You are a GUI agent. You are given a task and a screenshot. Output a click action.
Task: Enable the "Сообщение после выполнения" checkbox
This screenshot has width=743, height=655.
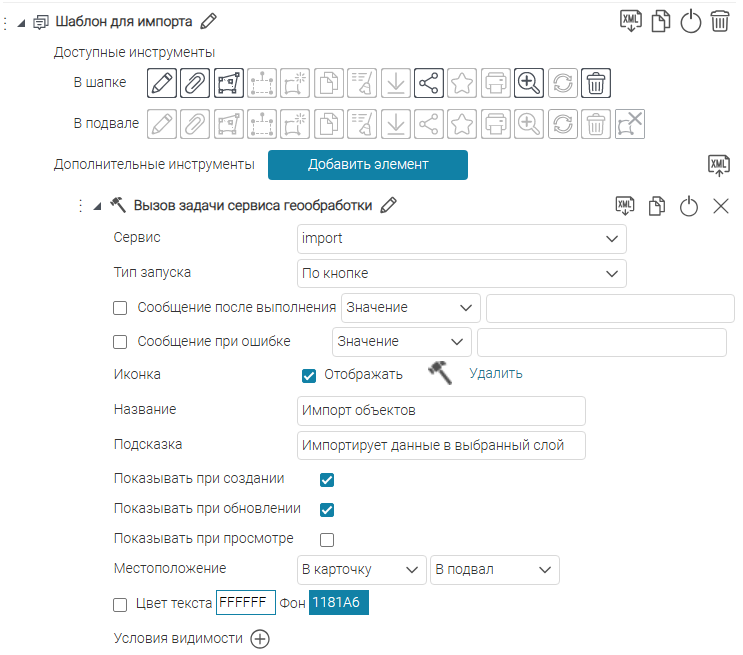[x=121, y=308]
